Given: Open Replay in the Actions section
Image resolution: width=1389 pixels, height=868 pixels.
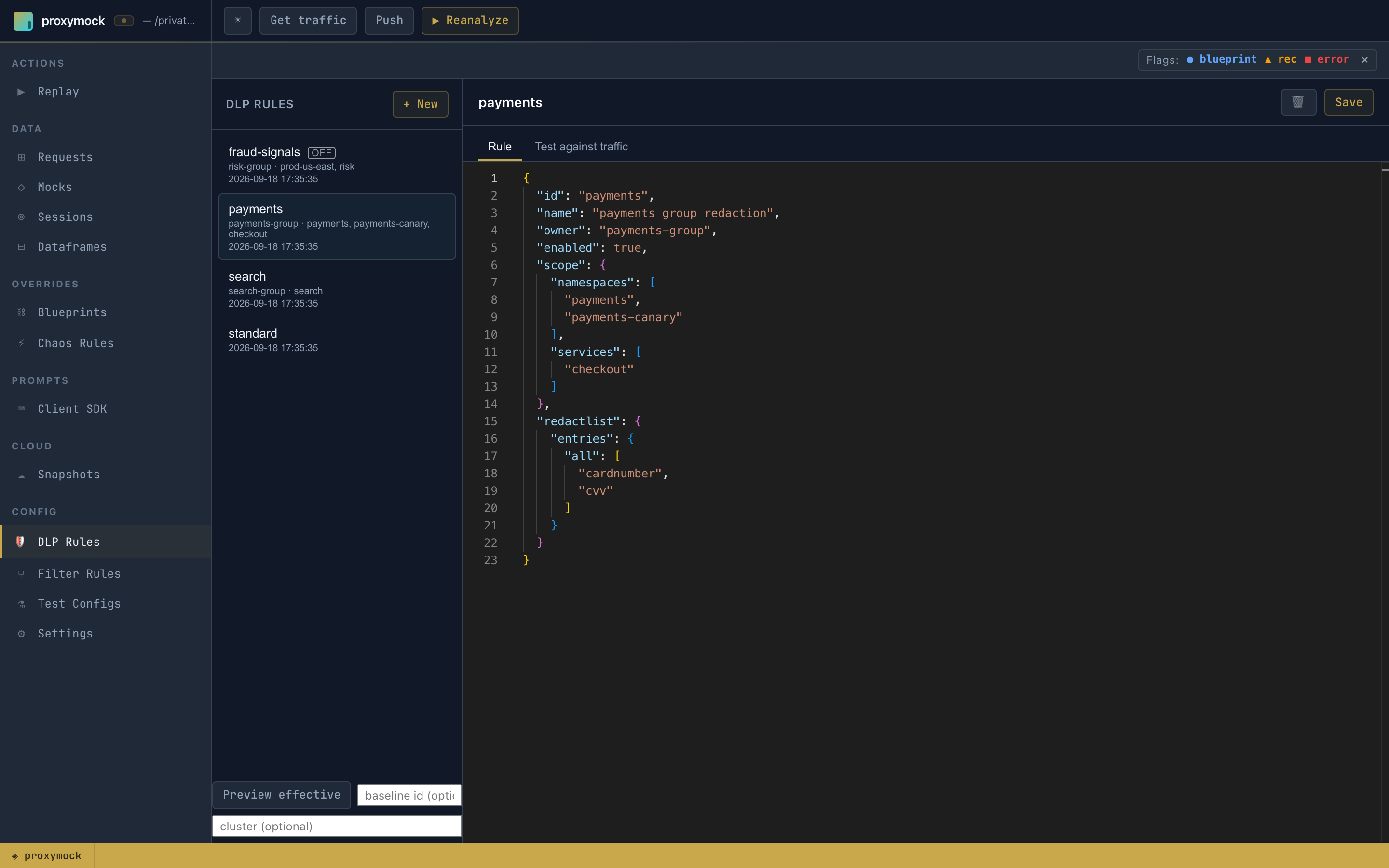Looking at the screenshot, I should [106, 92].
